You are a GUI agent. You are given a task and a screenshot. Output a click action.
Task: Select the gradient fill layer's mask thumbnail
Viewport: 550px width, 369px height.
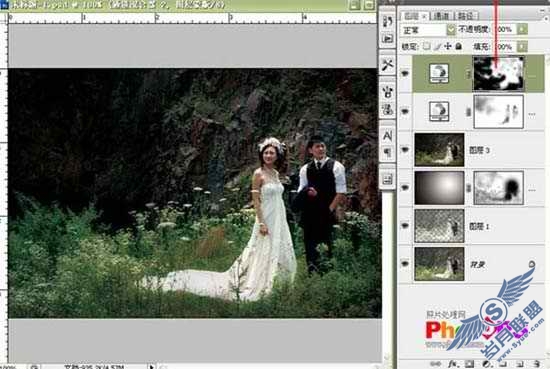coord(498,188)
